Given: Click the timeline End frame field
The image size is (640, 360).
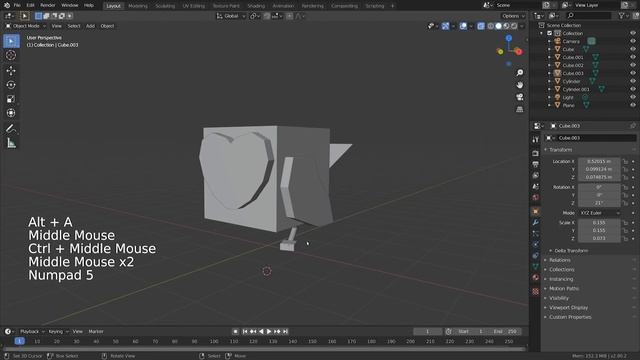Looking at the screenshot, I should 504,331.
